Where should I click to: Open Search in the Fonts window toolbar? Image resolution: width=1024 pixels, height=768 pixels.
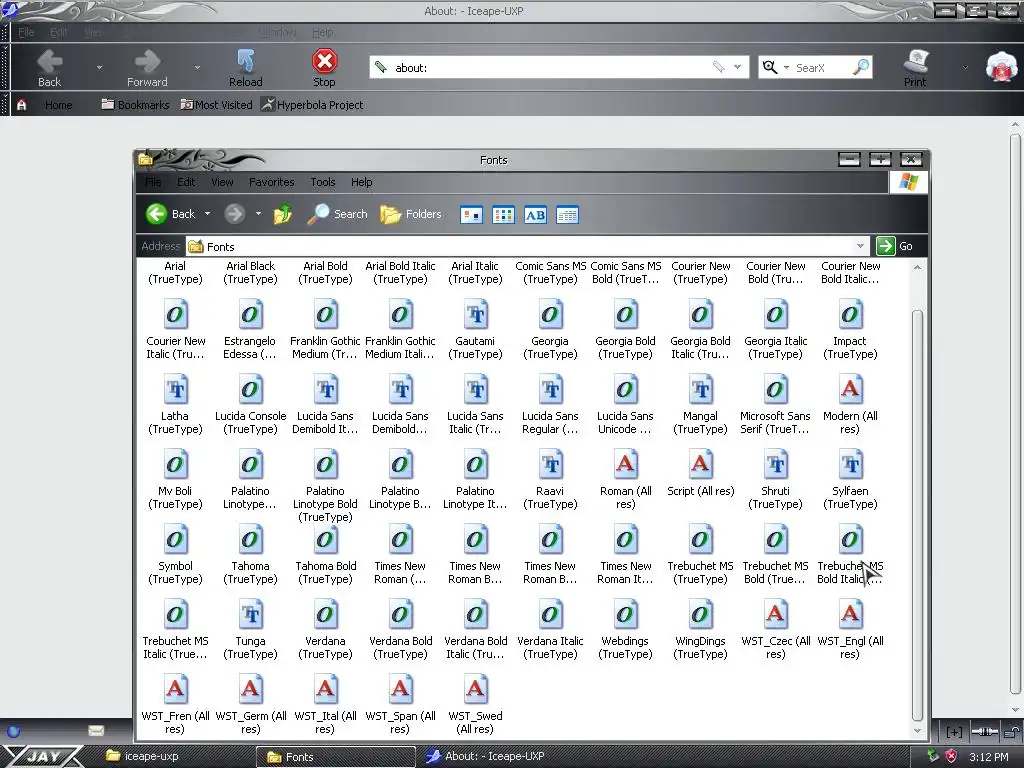coord(338,214)
